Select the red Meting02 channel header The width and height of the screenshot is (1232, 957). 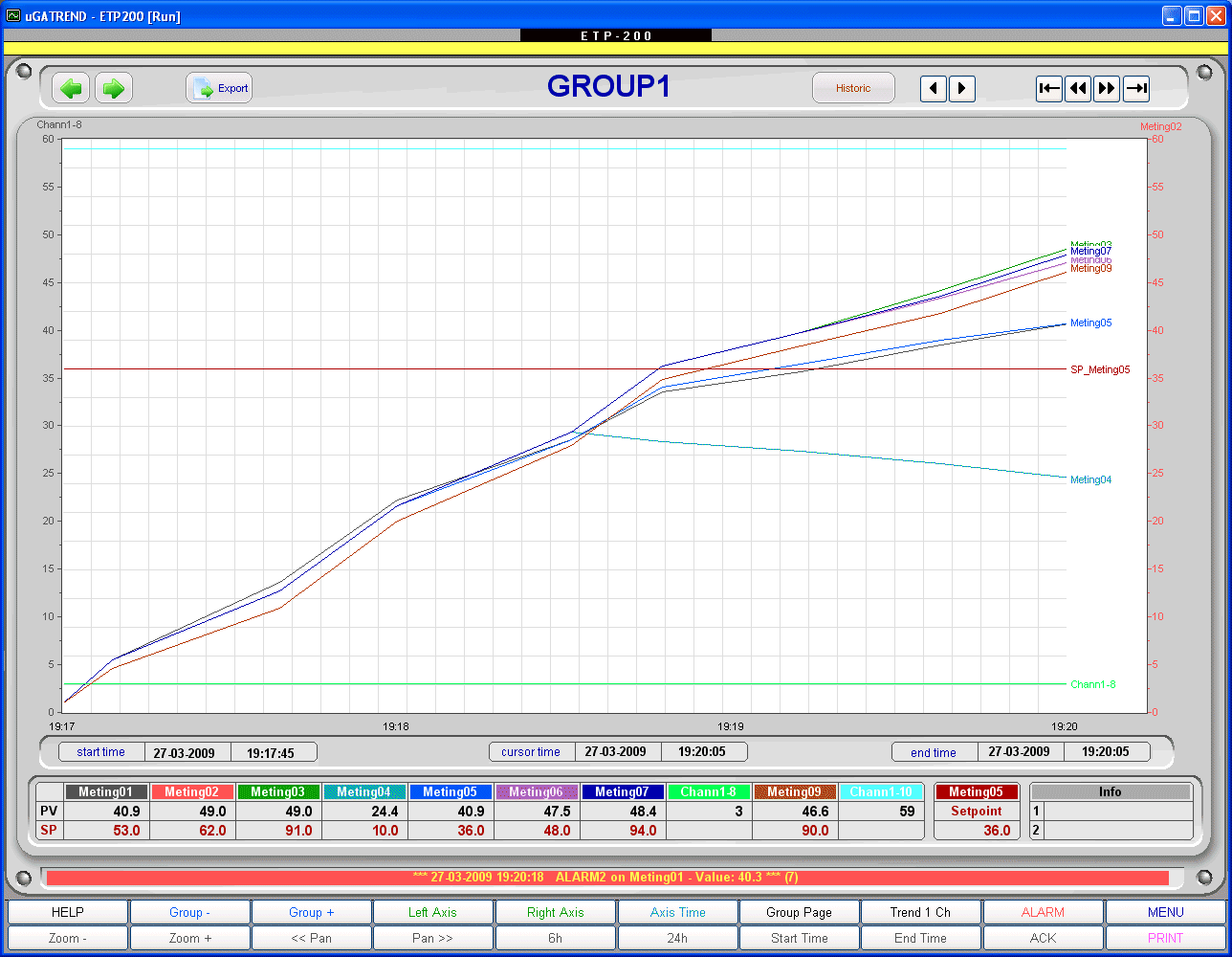pos(192,791)
